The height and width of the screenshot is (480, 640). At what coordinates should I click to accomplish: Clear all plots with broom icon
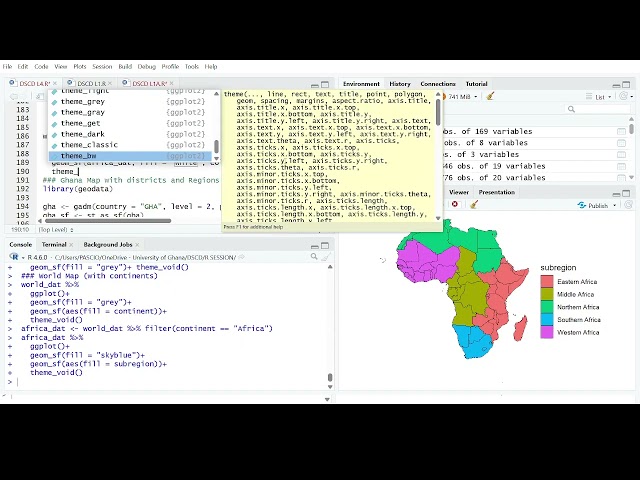474,204
